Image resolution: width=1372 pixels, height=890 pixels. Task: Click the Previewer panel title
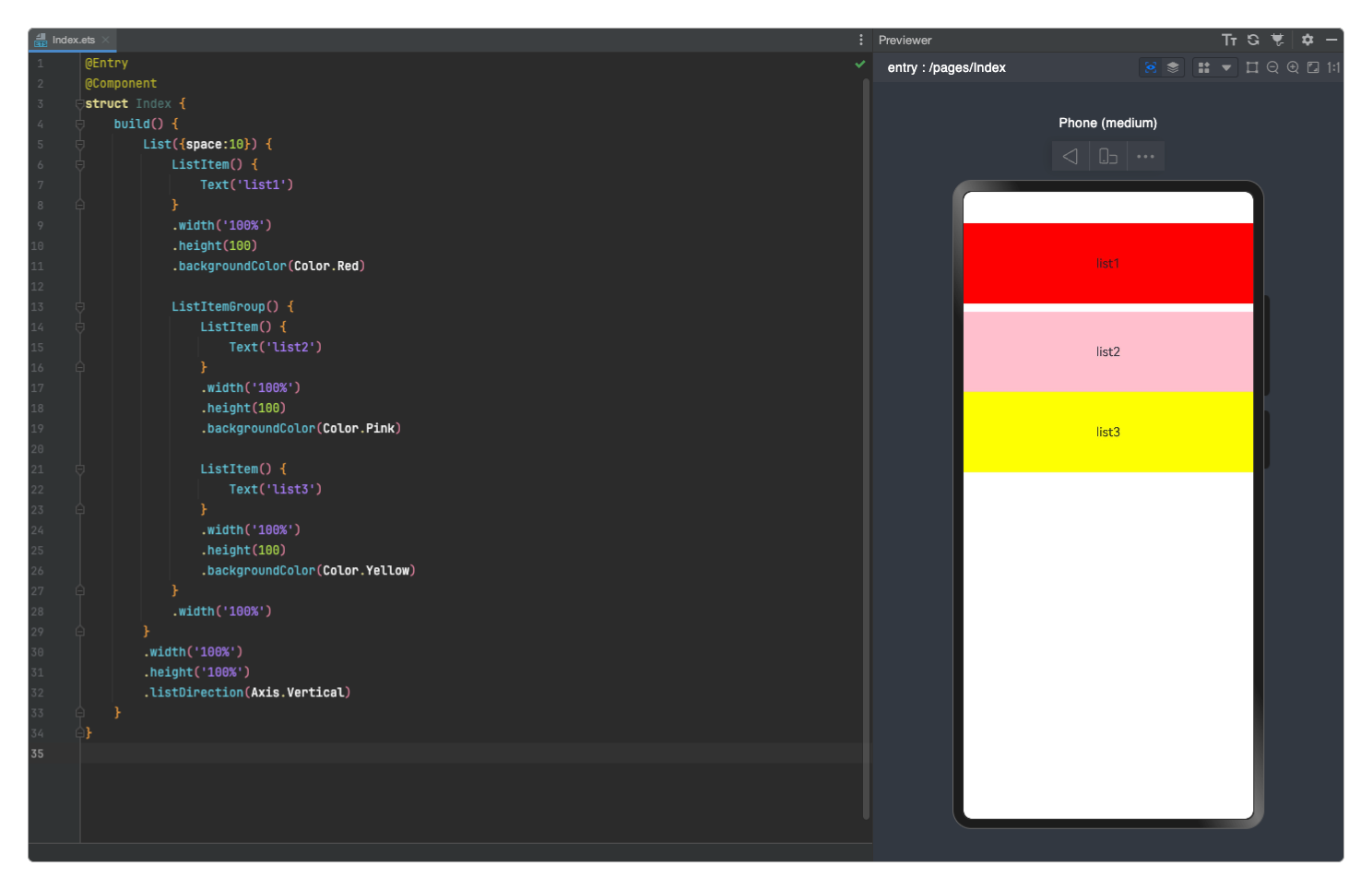[905, 40]
